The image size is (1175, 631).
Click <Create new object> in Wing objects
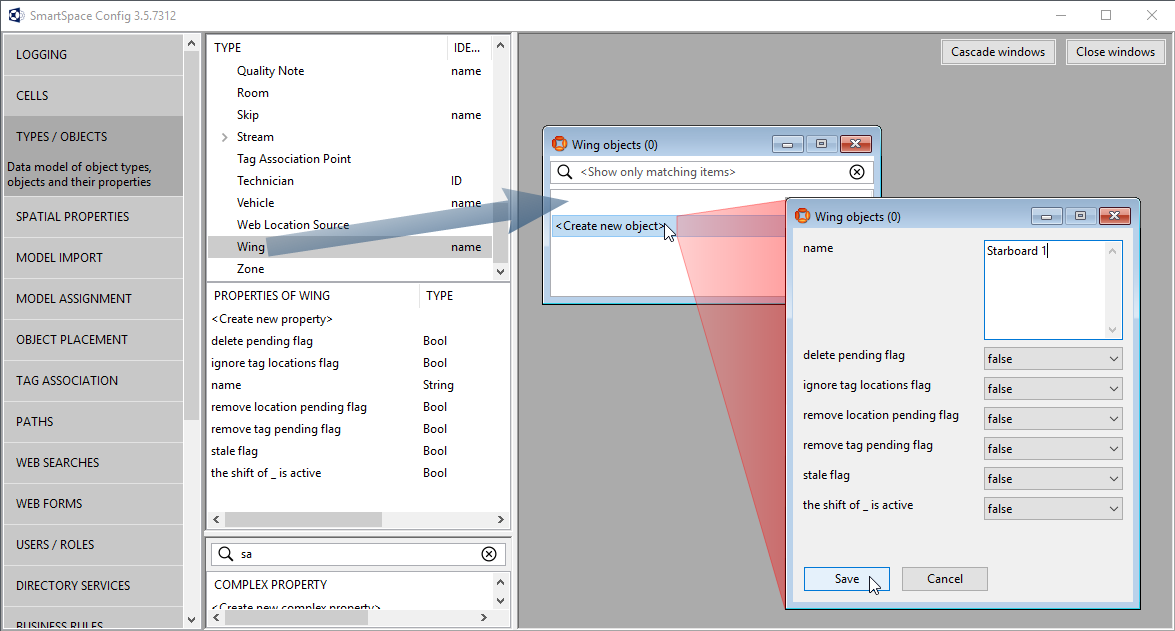click(x=610, y=226)
